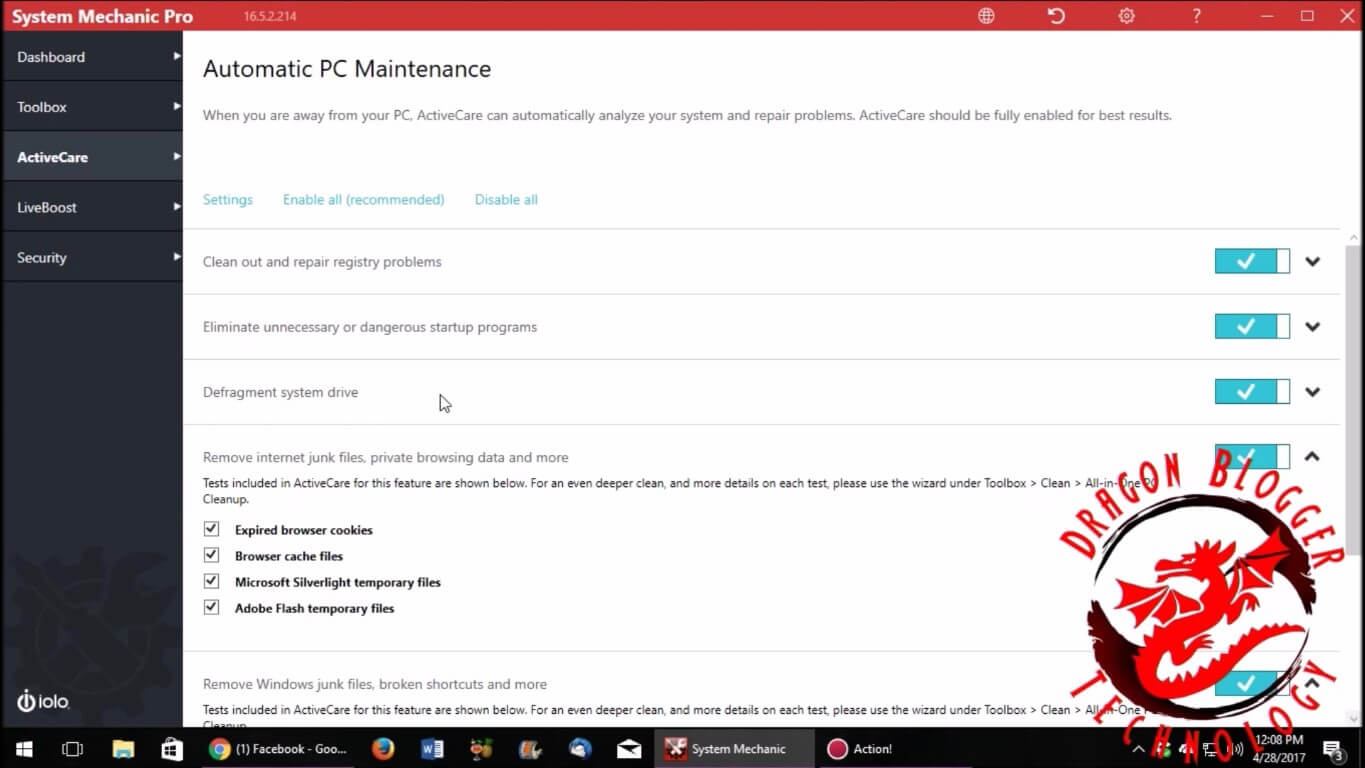Click the undo arrow icon in title bar

coord(1056,16)
